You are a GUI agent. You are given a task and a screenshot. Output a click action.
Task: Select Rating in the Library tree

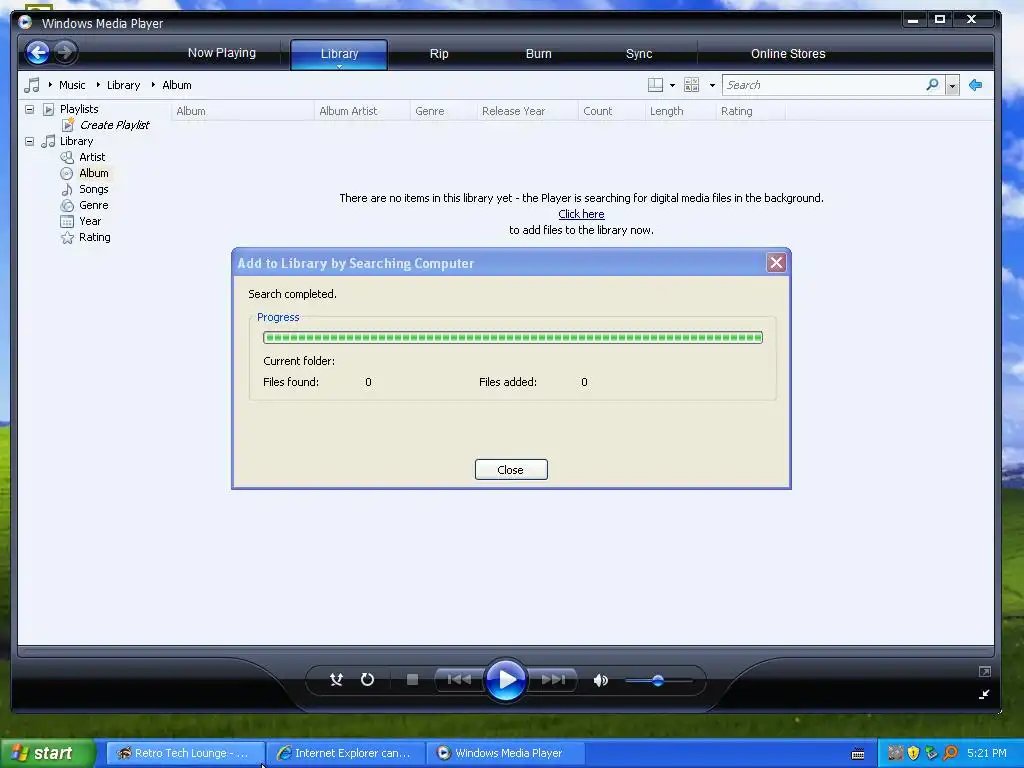point(95,237)
